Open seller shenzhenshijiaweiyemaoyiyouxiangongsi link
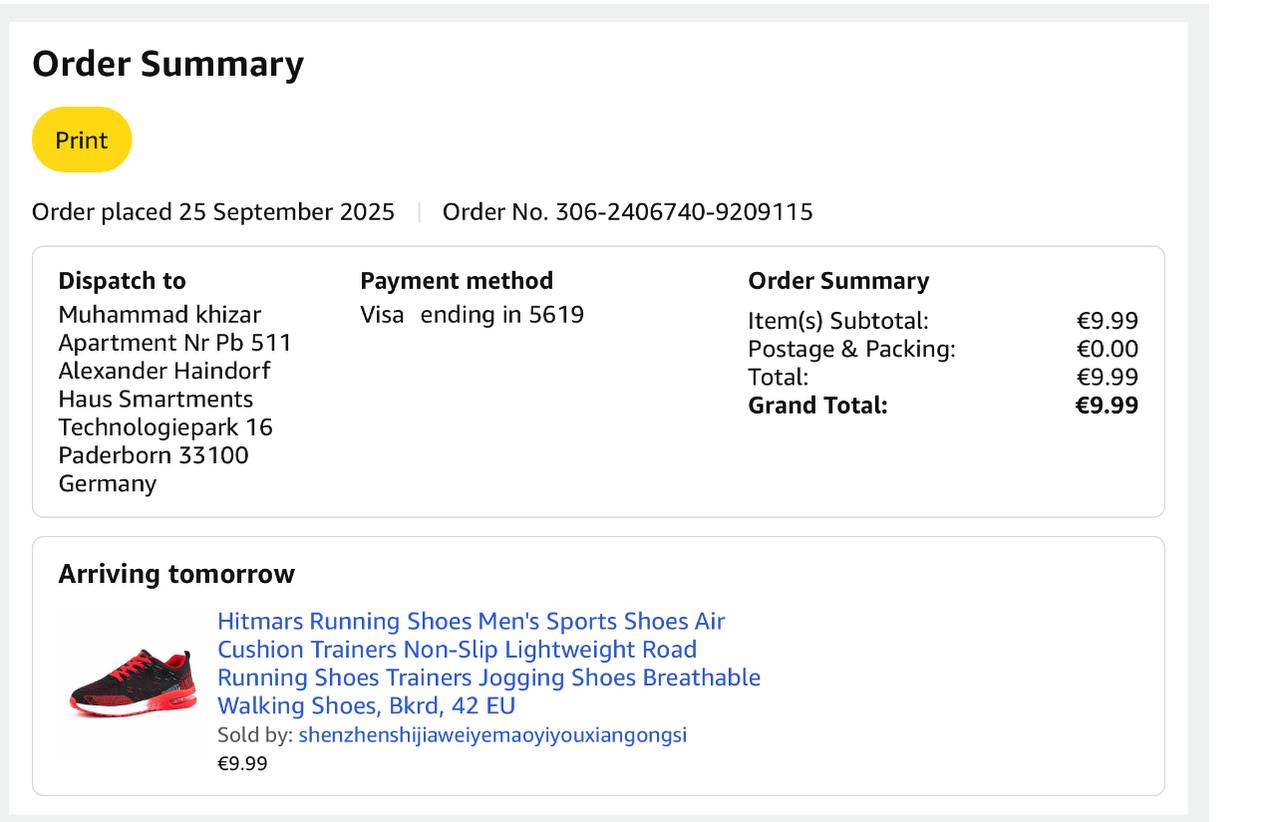 [492, 735]
